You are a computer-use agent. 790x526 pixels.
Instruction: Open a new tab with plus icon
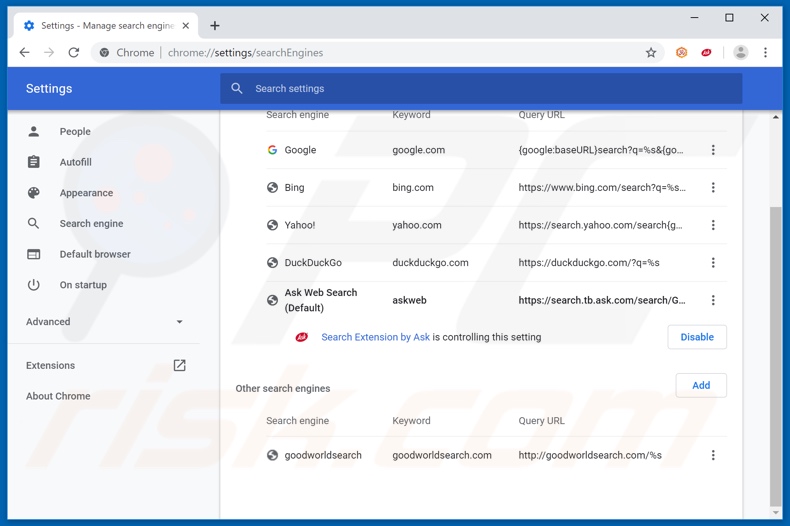215,25
